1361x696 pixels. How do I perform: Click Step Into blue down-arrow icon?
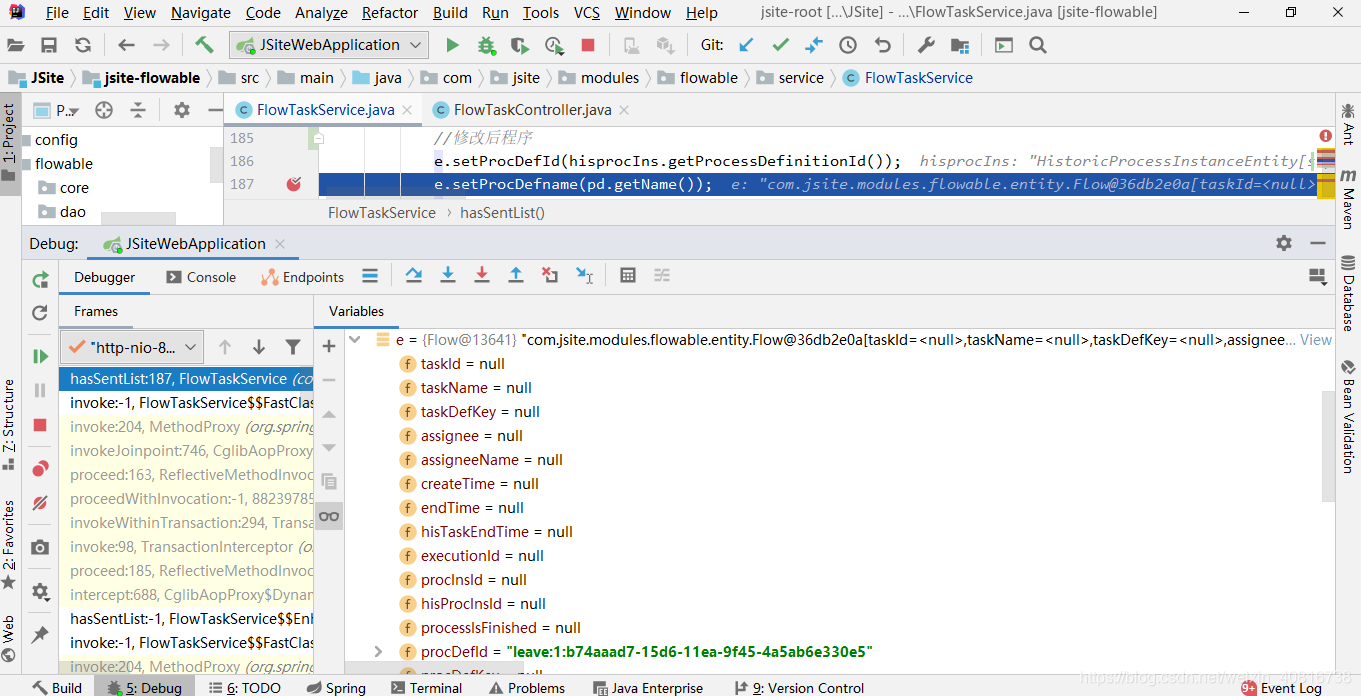448,275
